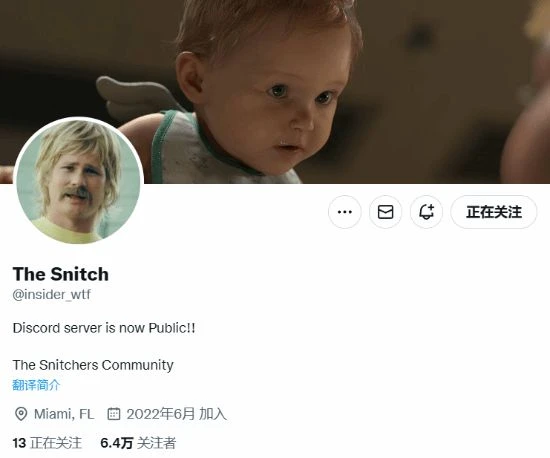
Task: Click the location pin icon
Action: pos(21,414)
